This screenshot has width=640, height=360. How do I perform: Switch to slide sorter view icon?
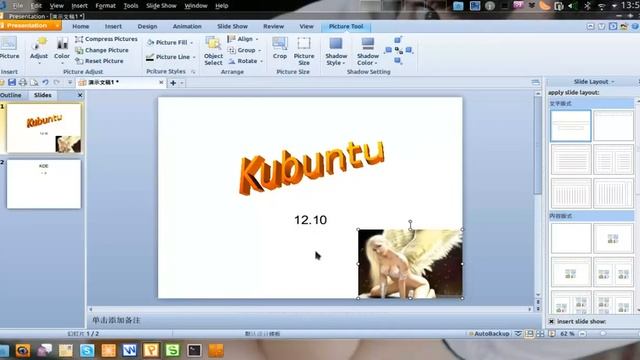click(540, 333)
